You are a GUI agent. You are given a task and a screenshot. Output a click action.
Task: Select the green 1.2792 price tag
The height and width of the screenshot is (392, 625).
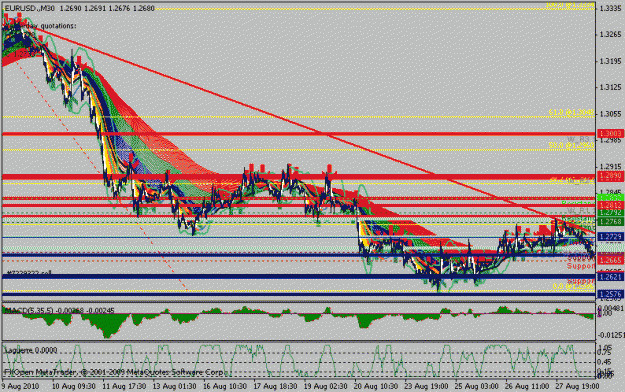click(610, 213)
